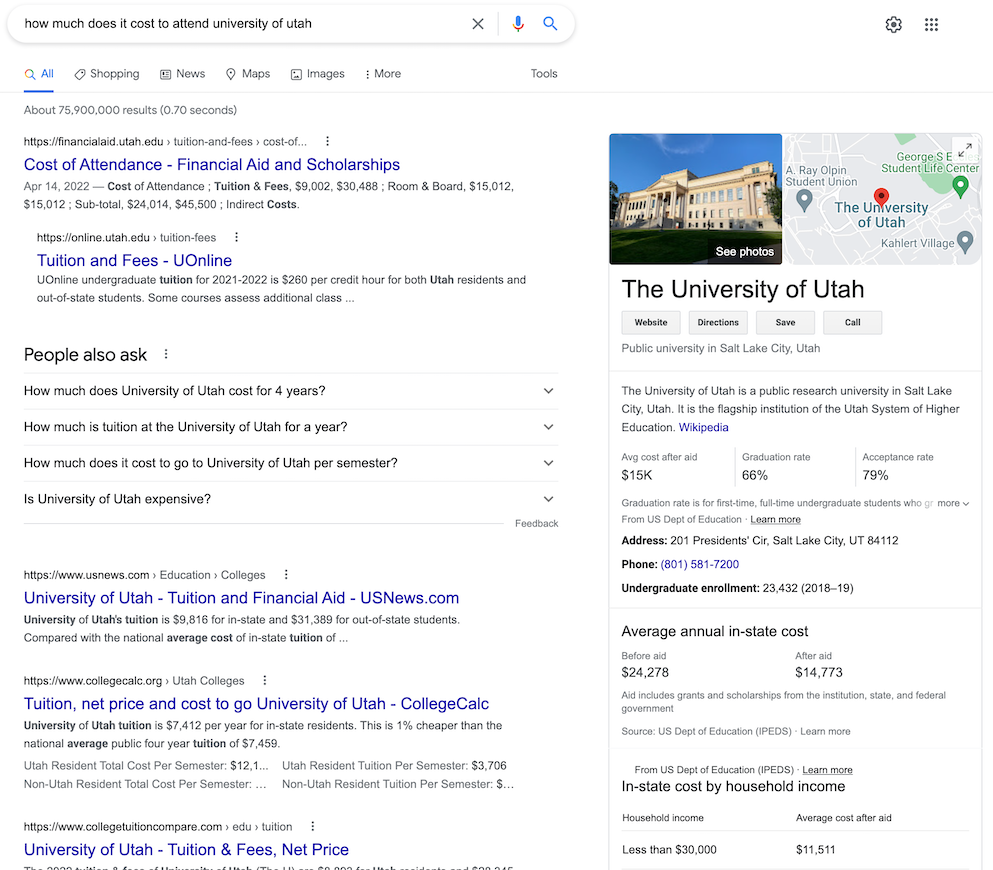Switch to the Images tab
993x870 pixels.
pyautogui.click(x=317, y=74)
